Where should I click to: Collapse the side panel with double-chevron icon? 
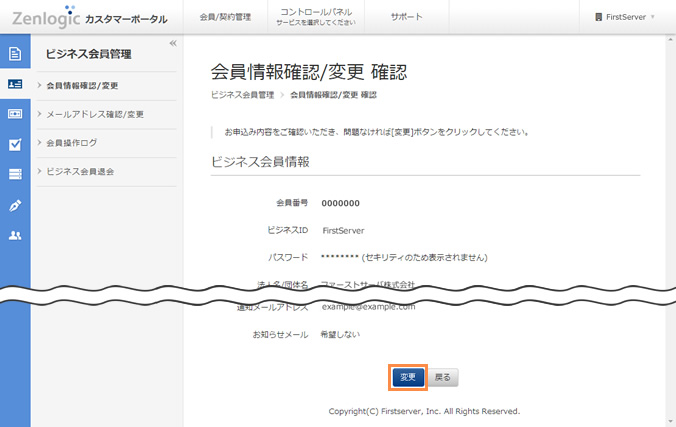point(173,43)
